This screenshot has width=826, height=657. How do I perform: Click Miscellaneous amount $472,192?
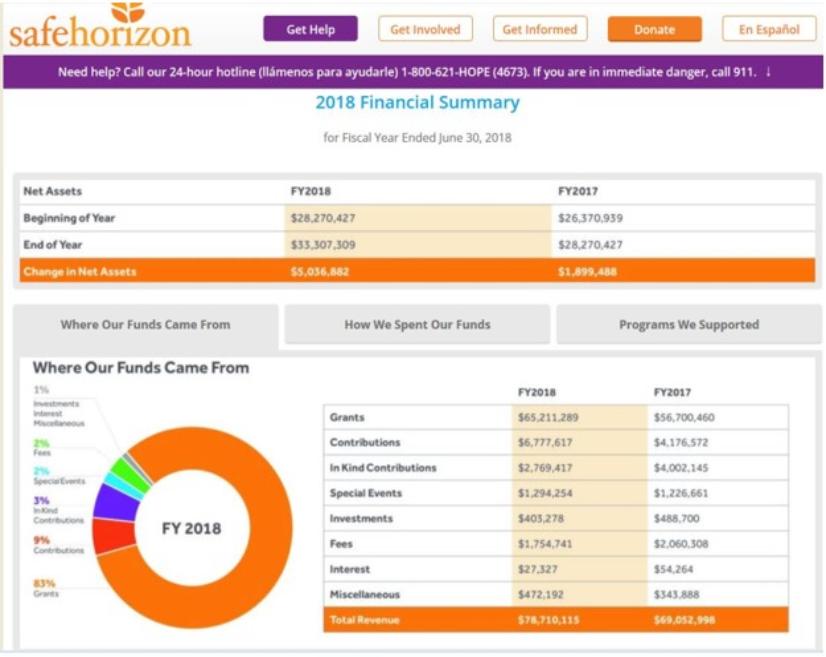(540, 595)
